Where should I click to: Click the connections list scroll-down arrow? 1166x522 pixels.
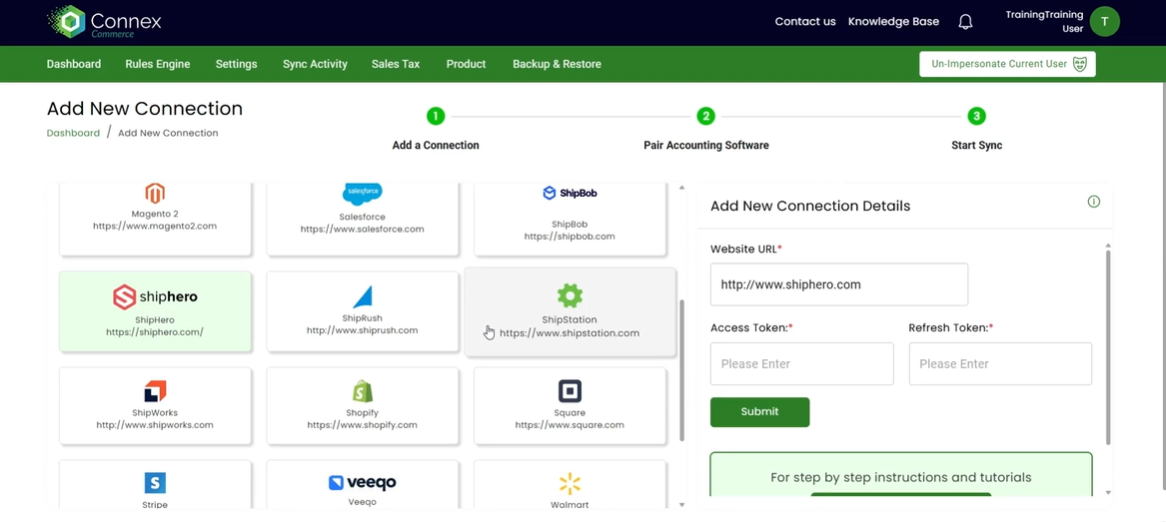[682, 504]
